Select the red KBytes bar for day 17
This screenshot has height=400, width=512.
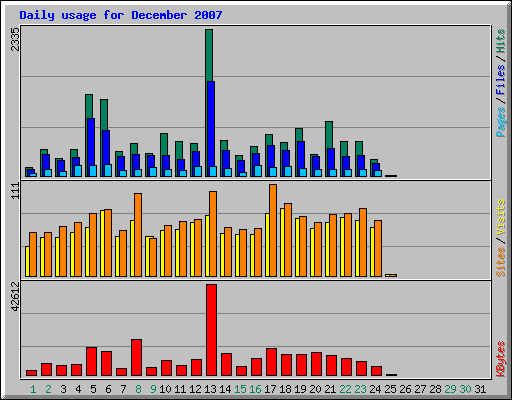[x=271, y=362]
